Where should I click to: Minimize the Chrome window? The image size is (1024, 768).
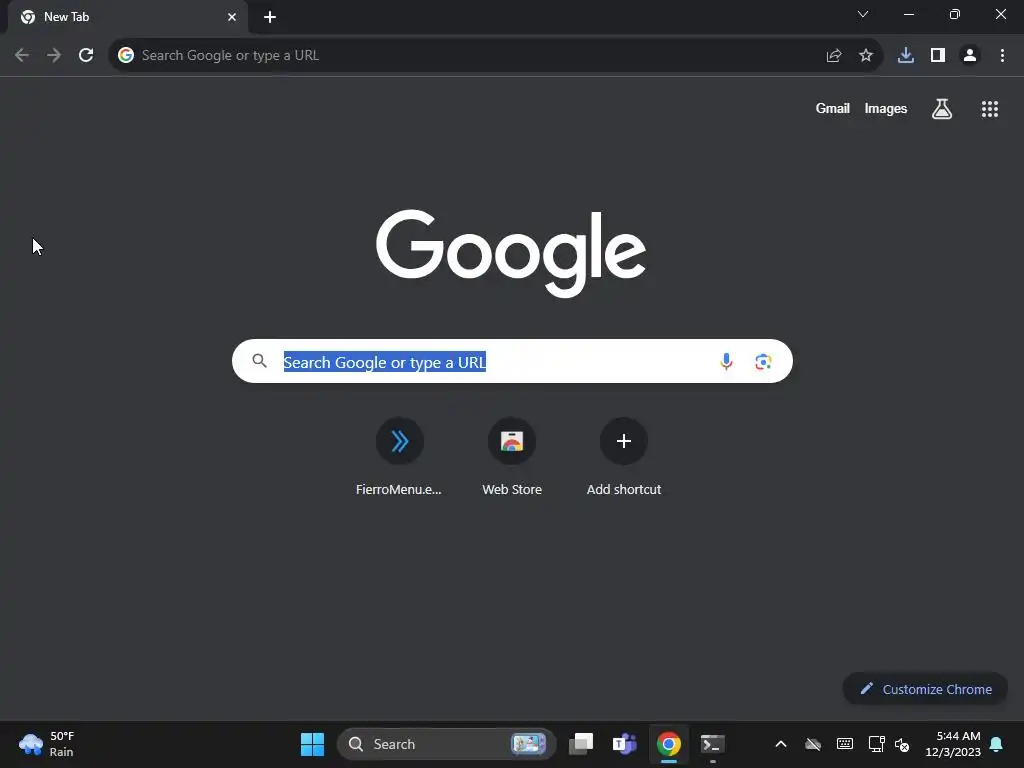(908, 14)
